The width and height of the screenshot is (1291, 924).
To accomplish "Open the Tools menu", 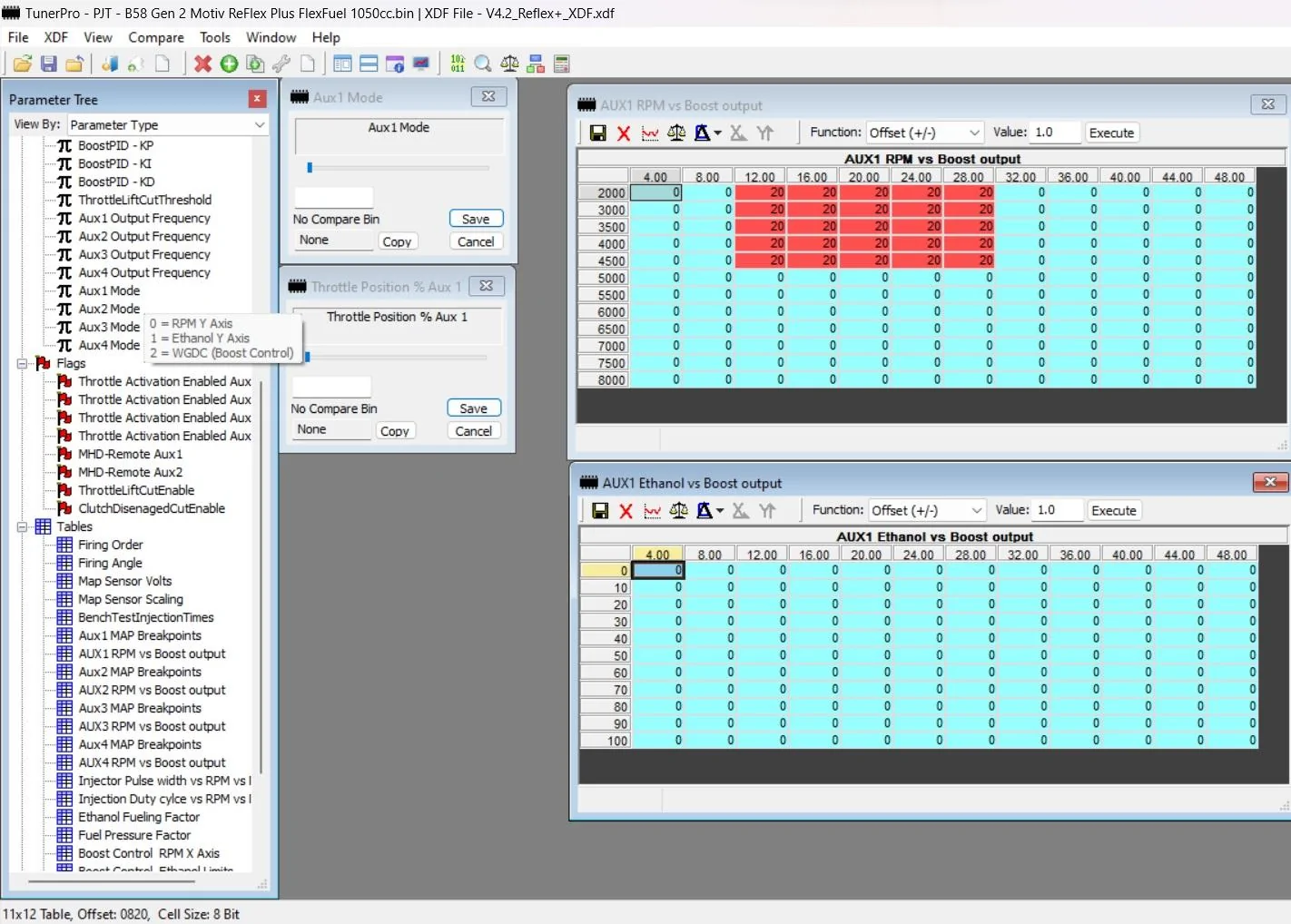I will click(215, 37).
